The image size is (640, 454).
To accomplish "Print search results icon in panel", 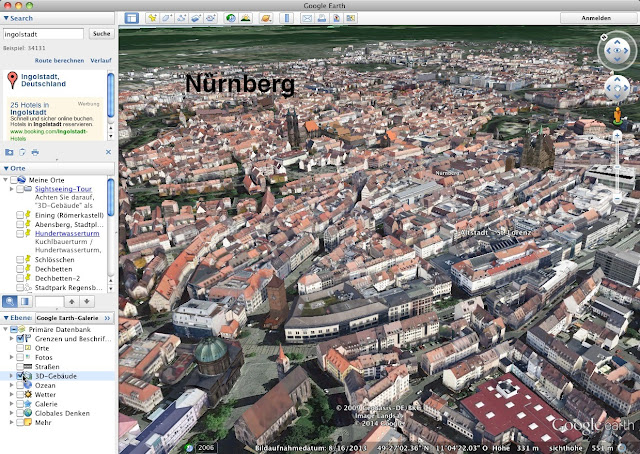I will (36, 152).
